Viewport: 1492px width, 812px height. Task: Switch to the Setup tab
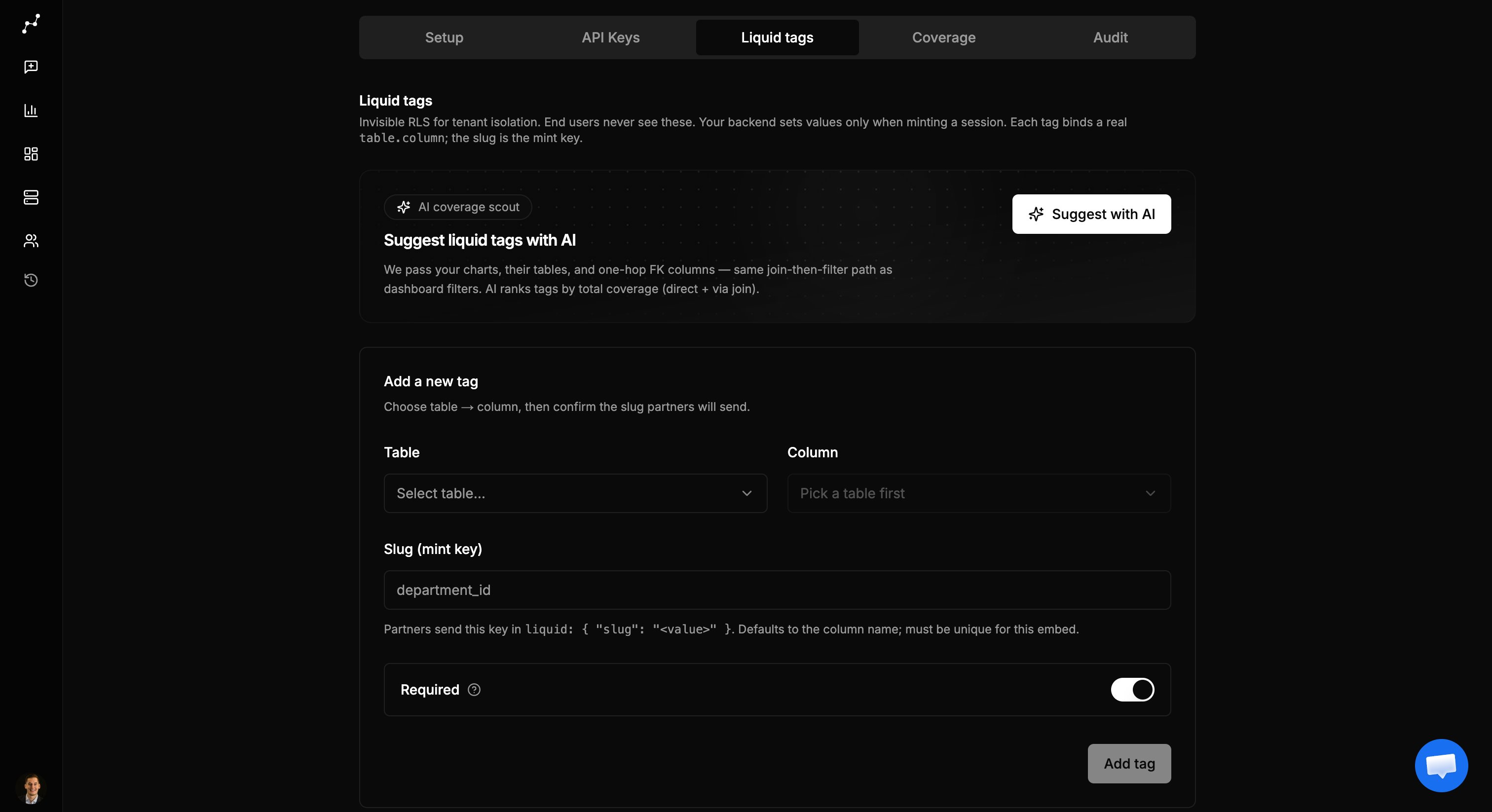tap(444, 37)
